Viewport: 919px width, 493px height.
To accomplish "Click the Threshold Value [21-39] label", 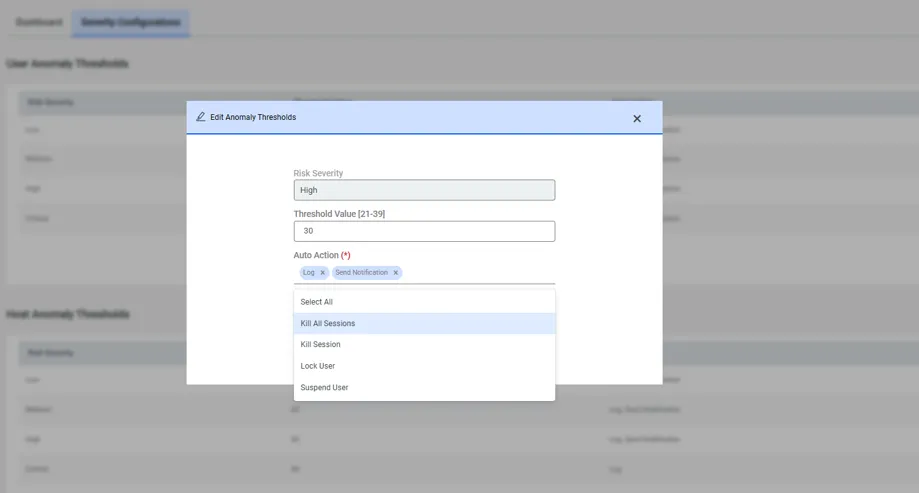I will tap(339, 214).
